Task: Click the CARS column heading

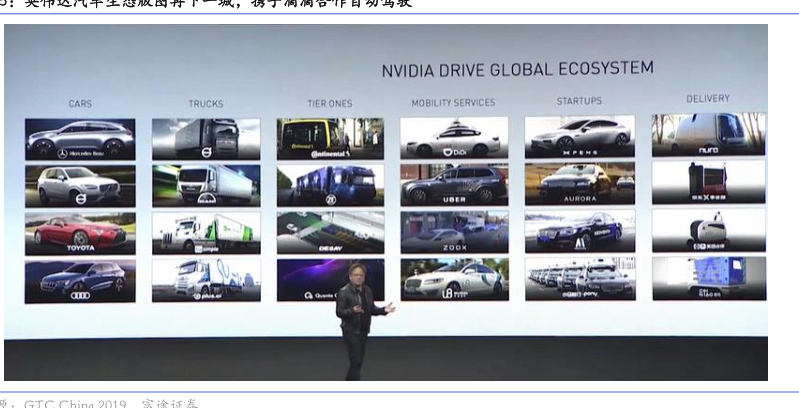Action: click(x=81, y=104)
